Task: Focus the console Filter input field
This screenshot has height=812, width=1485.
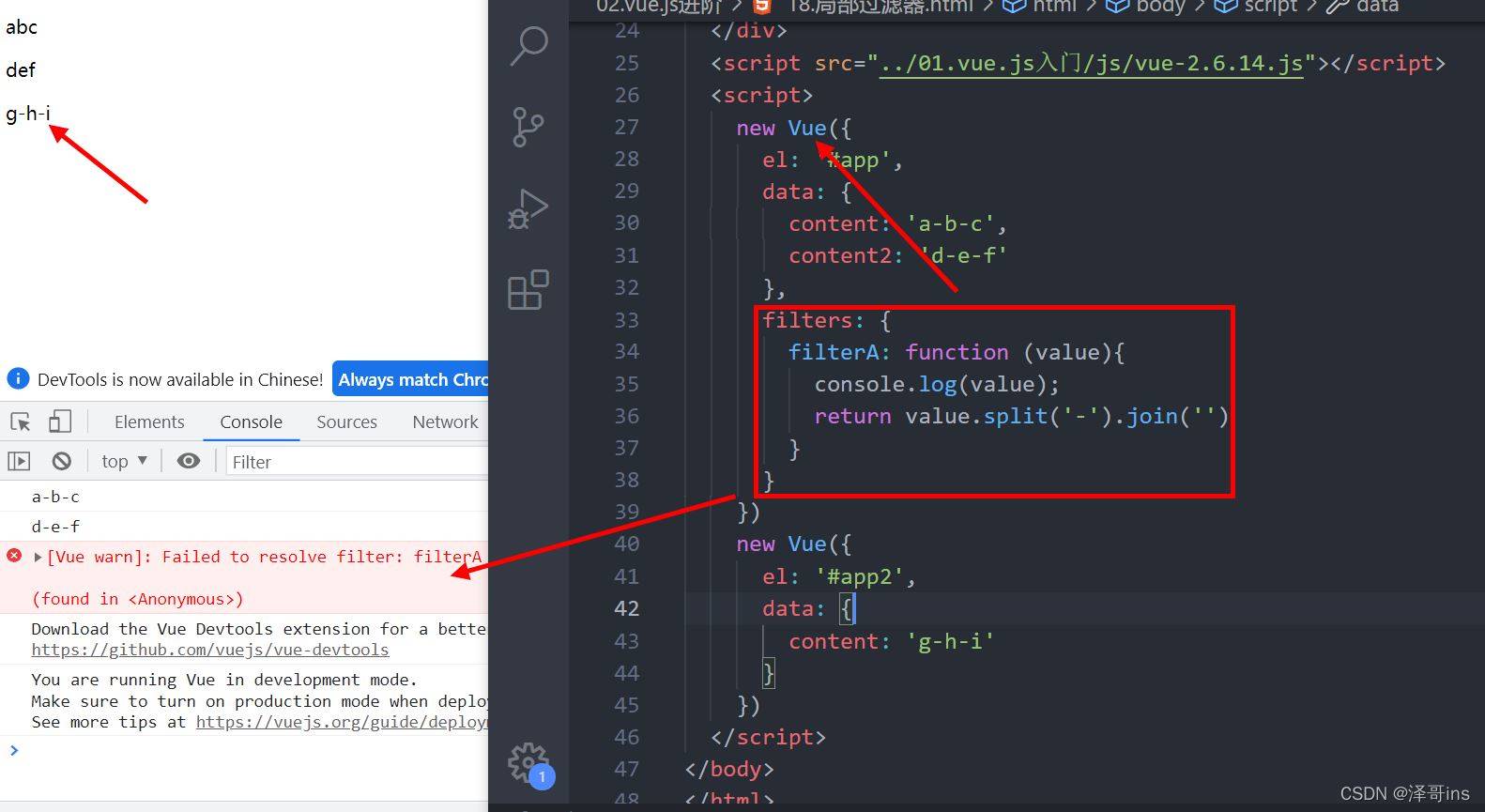Action: tap(357, 462)
